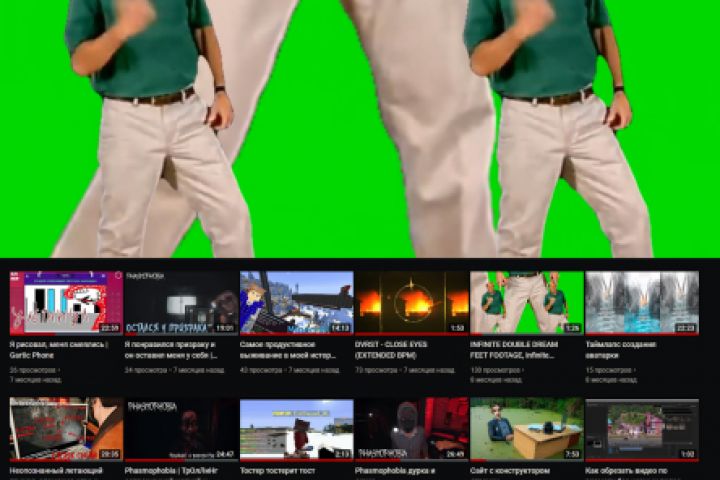Open the thumbnail with a desk in a swamp
The width and height of the screenshot is (720, 480).
click(x=527, y=429)
